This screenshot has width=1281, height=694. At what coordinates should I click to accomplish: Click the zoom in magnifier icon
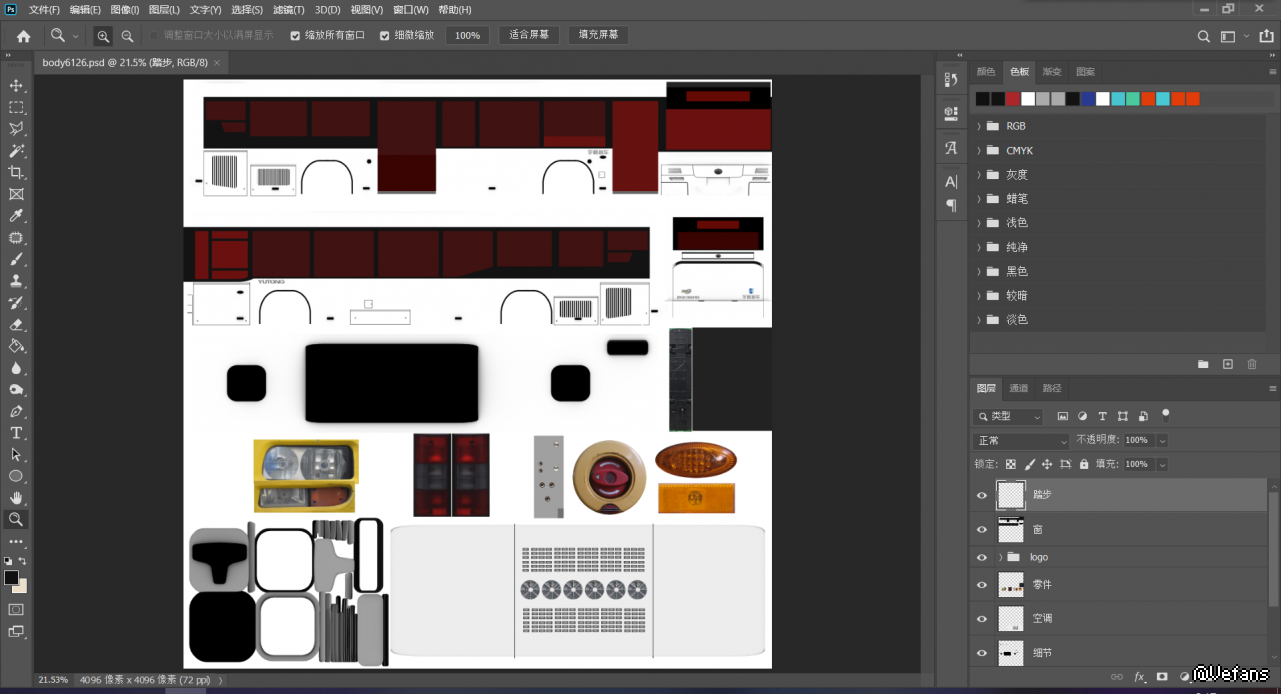point(103,36)
